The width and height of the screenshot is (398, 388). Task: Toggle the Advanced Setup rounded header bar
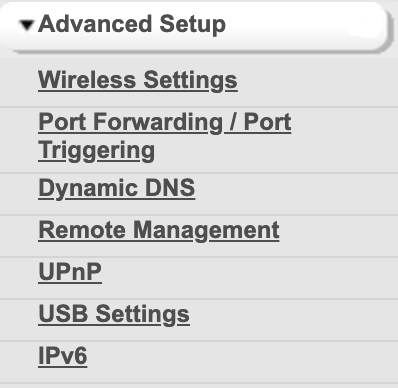click(194, 27)
